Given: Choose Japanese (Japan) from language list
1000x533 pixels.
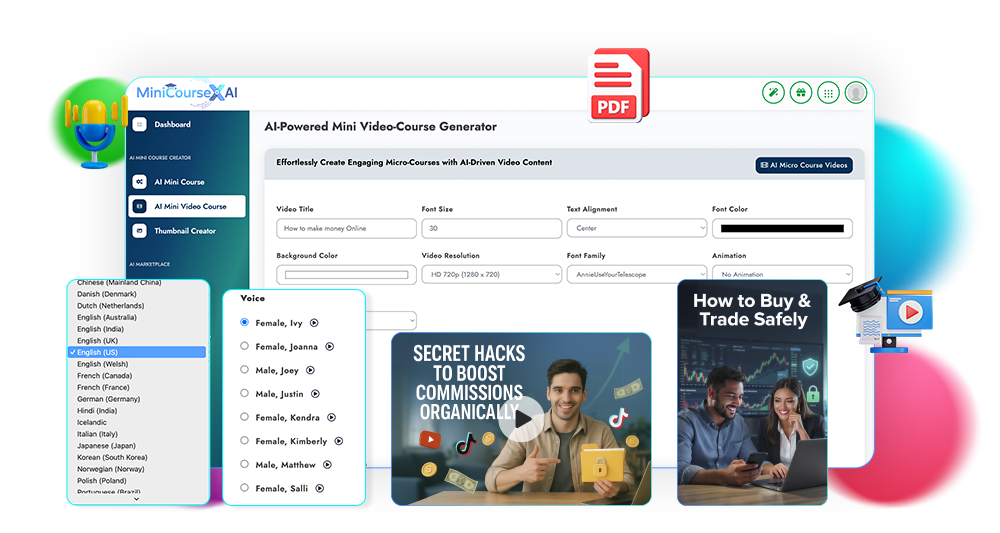Looking at the screenshot, I should (x=107, y=446).
